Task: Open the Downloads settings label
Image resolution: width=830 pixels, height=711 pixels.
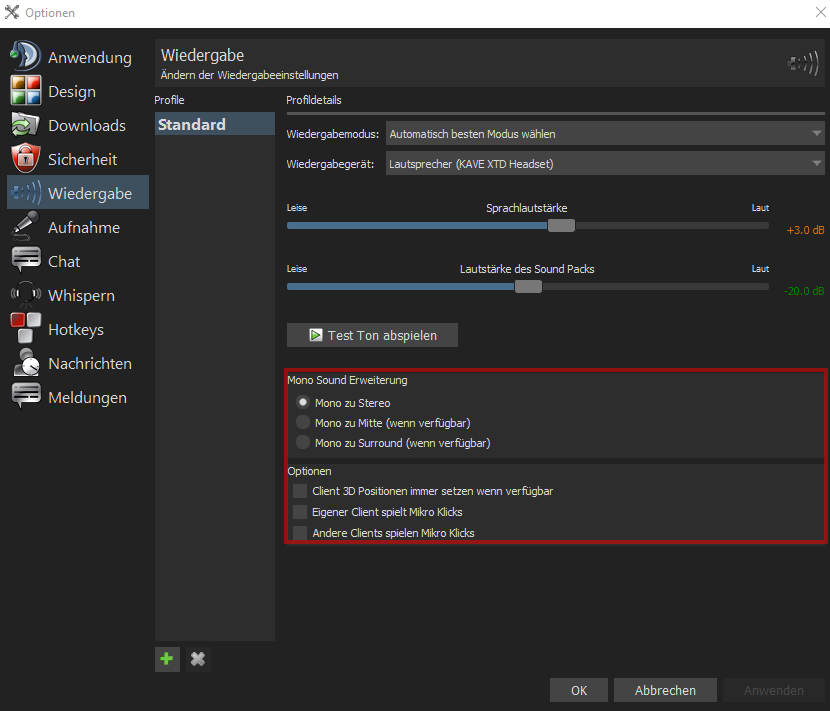Action: point(87,125)
